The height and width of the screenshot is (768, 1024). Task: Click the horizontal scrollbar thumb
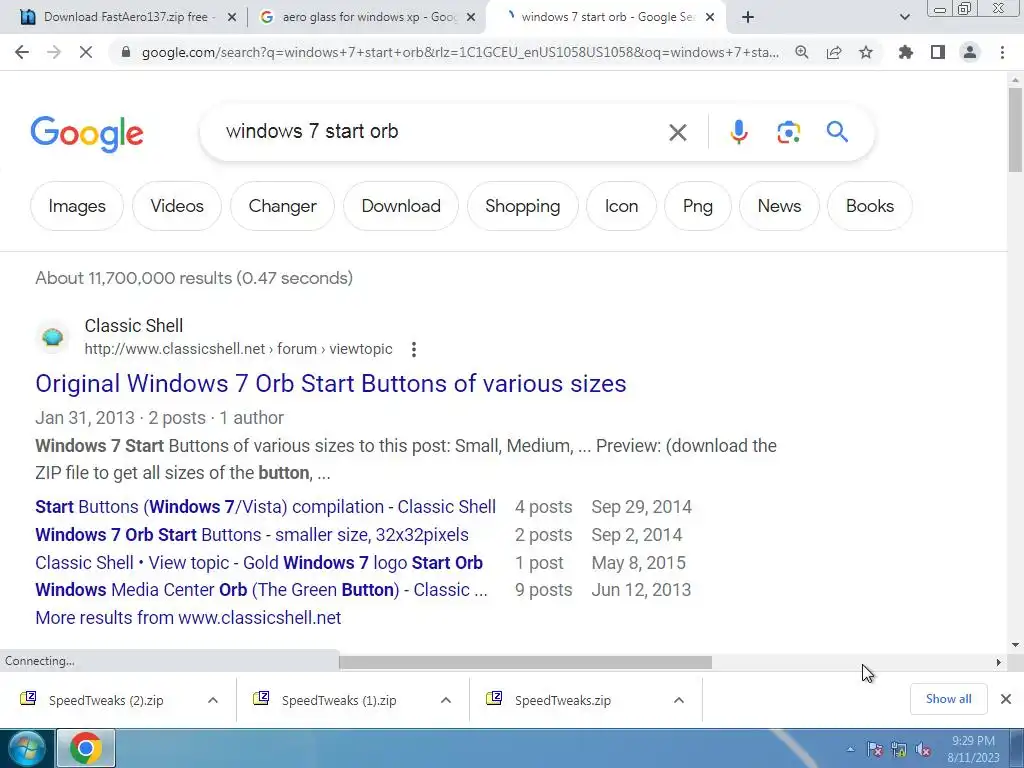point(525,662)
